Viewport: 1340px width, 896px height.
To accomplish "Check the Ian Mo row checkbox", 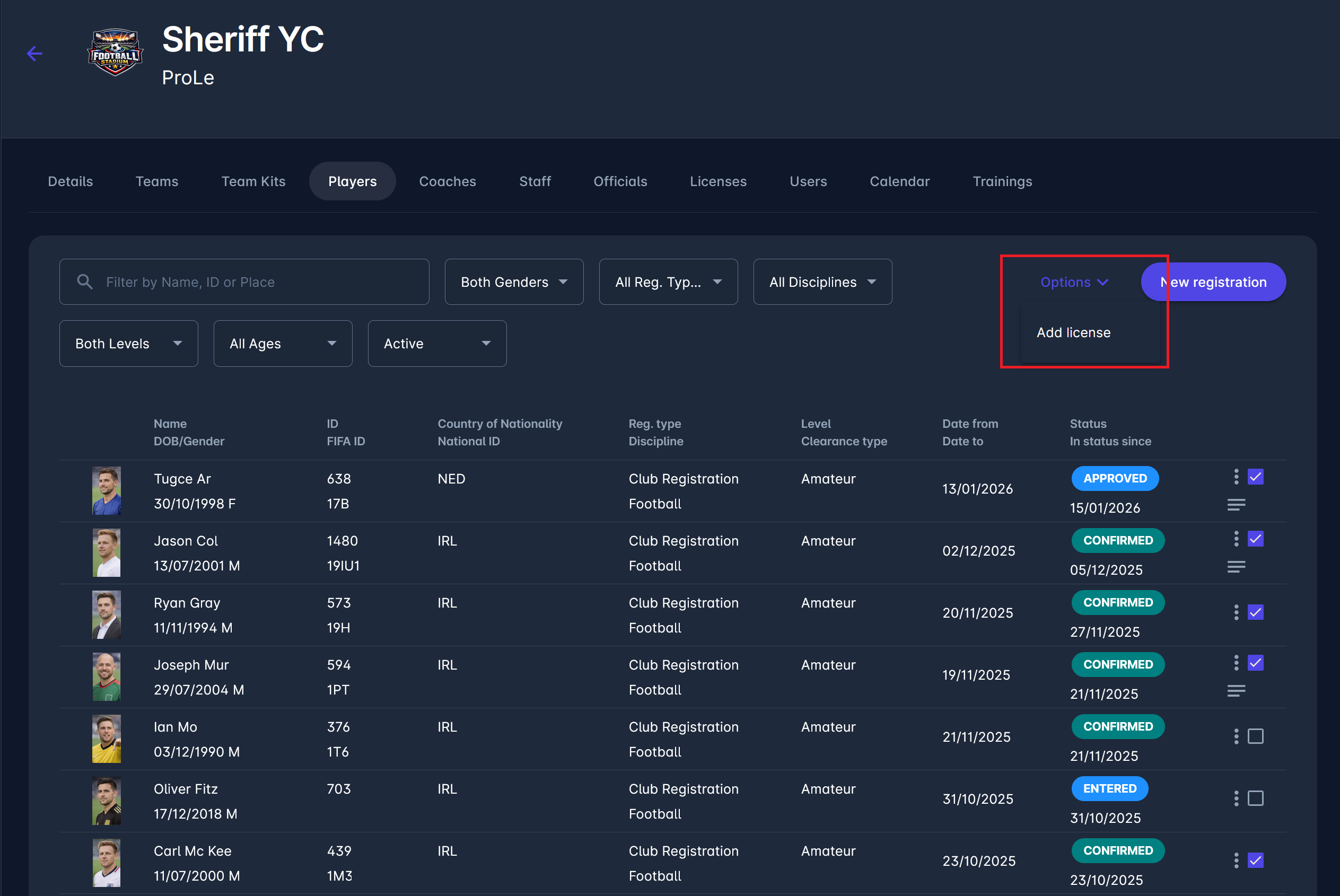I will pyautogui.click(x=1256, y=736).
